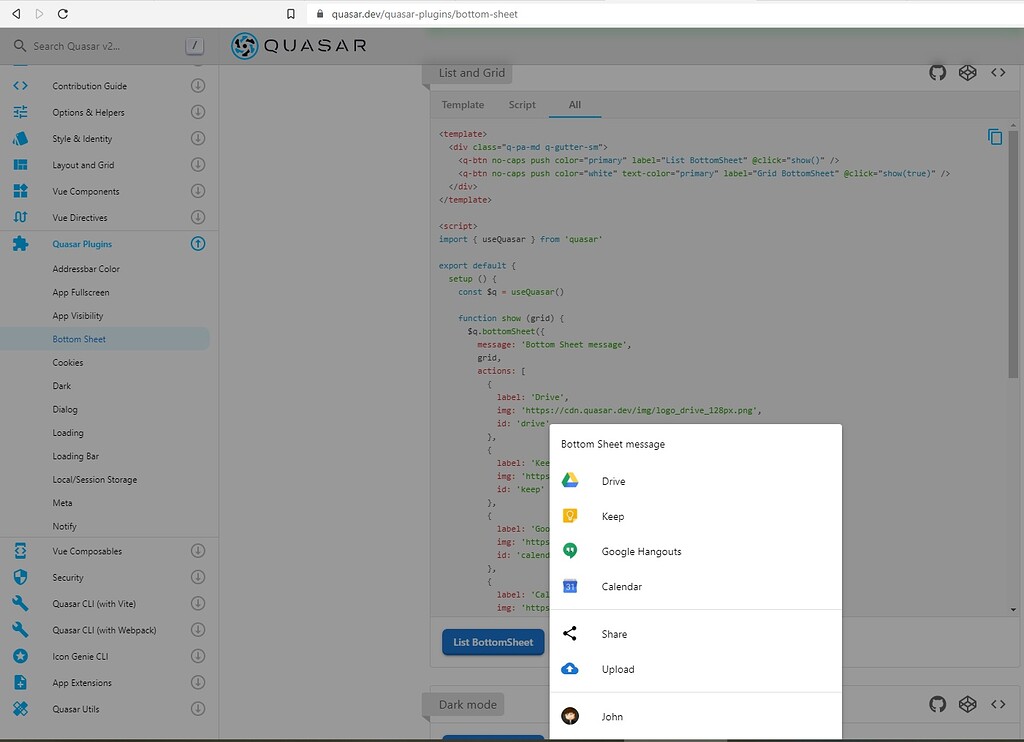The image size is (1024, 742).
Task: Switch to the Script tab
Action: click(521, 104)
